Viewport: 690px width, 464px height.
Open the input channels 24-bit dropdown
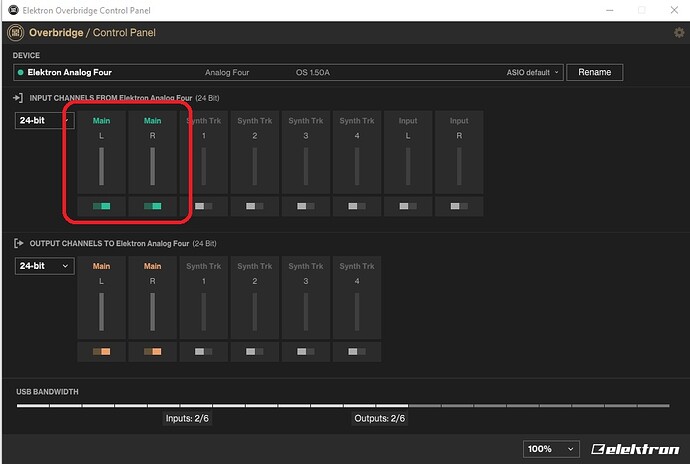click(44, 120)
